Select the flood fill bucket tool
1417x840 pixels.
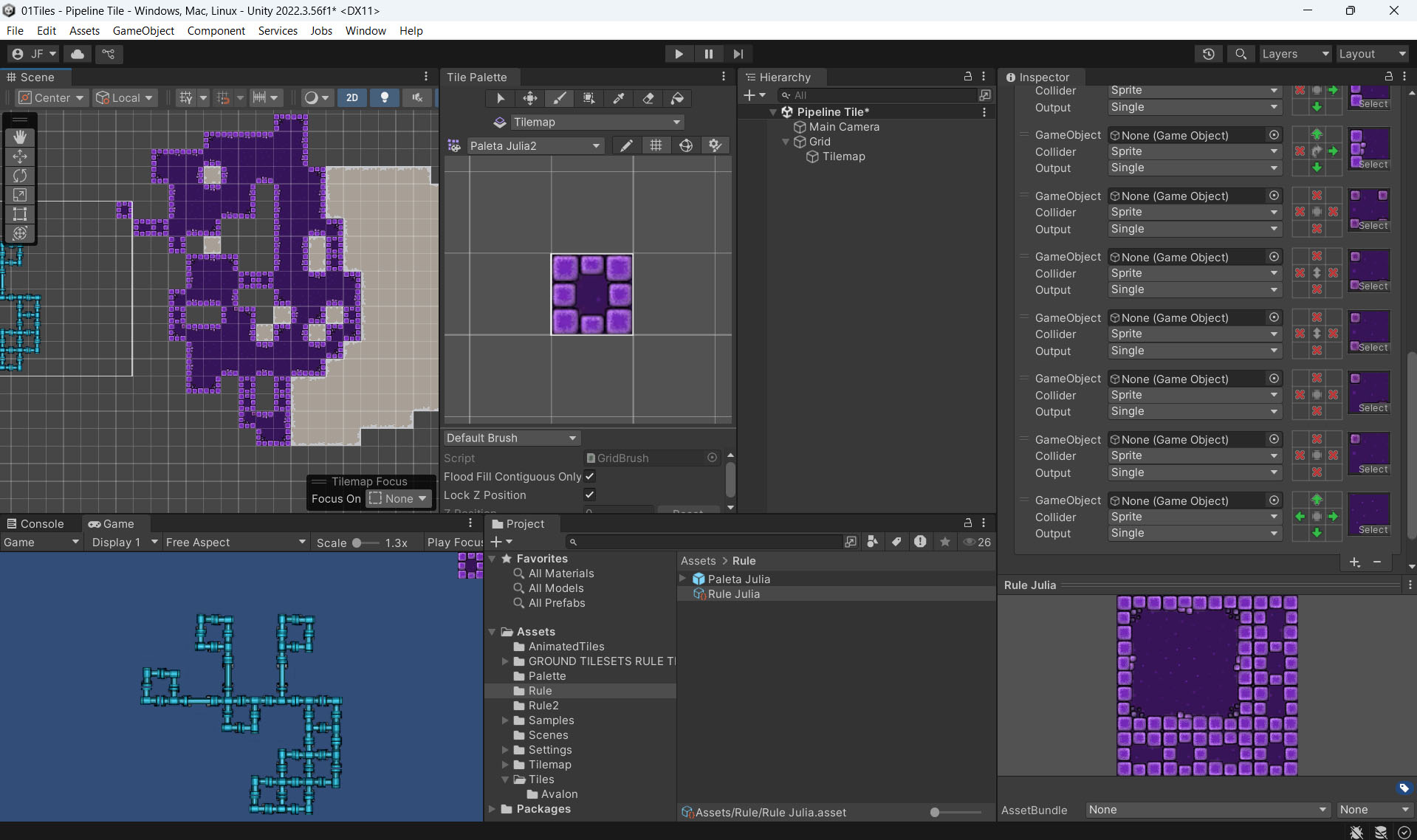coord(677,98)
